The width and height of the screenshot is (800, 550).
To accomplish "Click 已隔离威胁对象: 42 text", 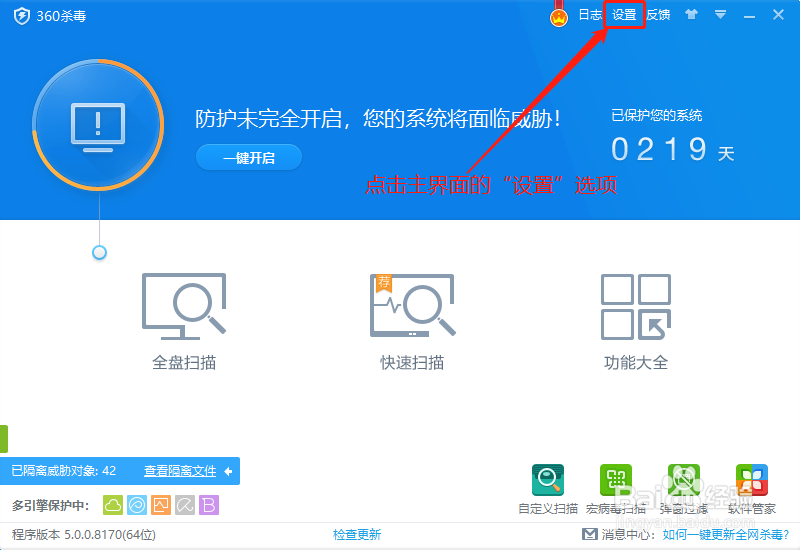I will point(64,471).
